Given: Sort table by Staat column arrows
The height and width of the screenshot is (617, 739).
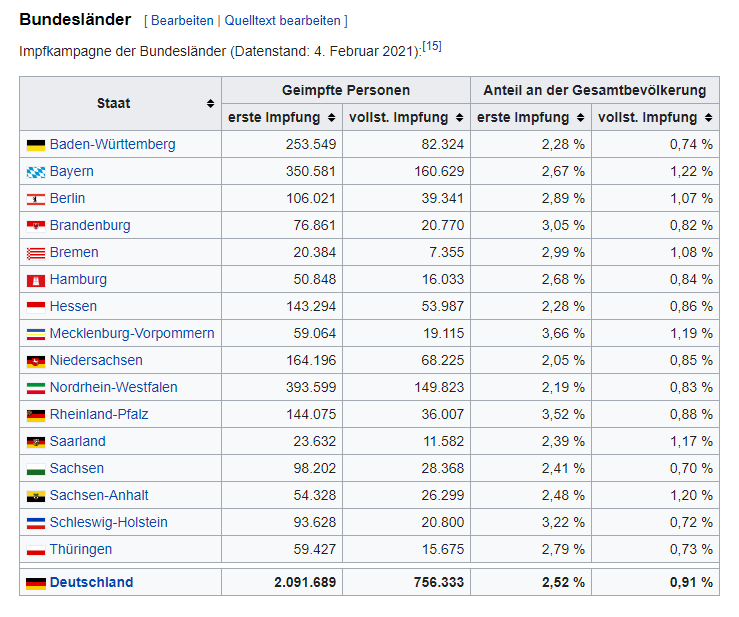Looking at the screenshot, I should pyautogui.click(x=210, y=104).
